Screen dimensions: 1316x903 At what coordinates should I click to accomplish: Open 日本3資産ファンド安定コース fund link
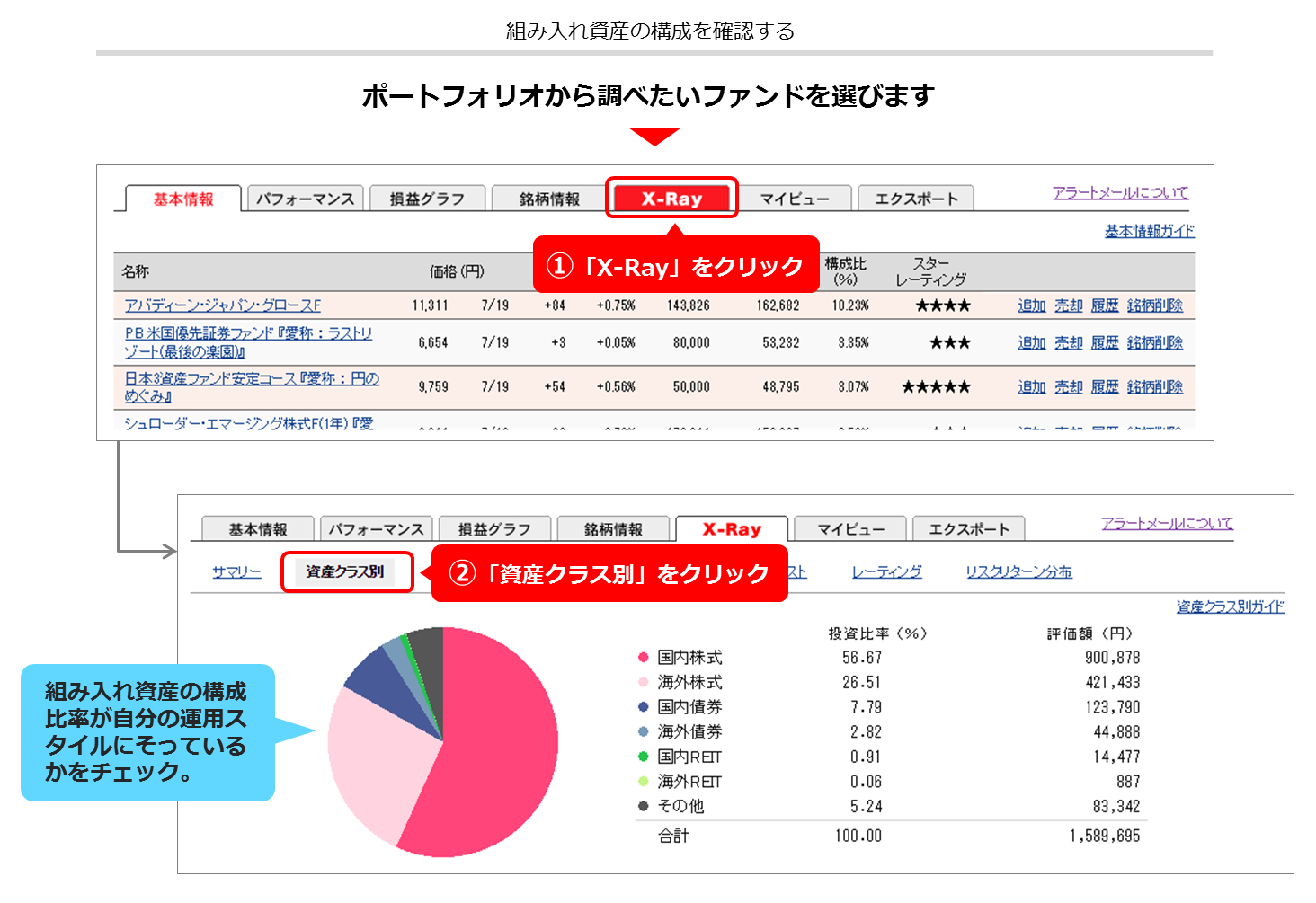coord(252,379)
